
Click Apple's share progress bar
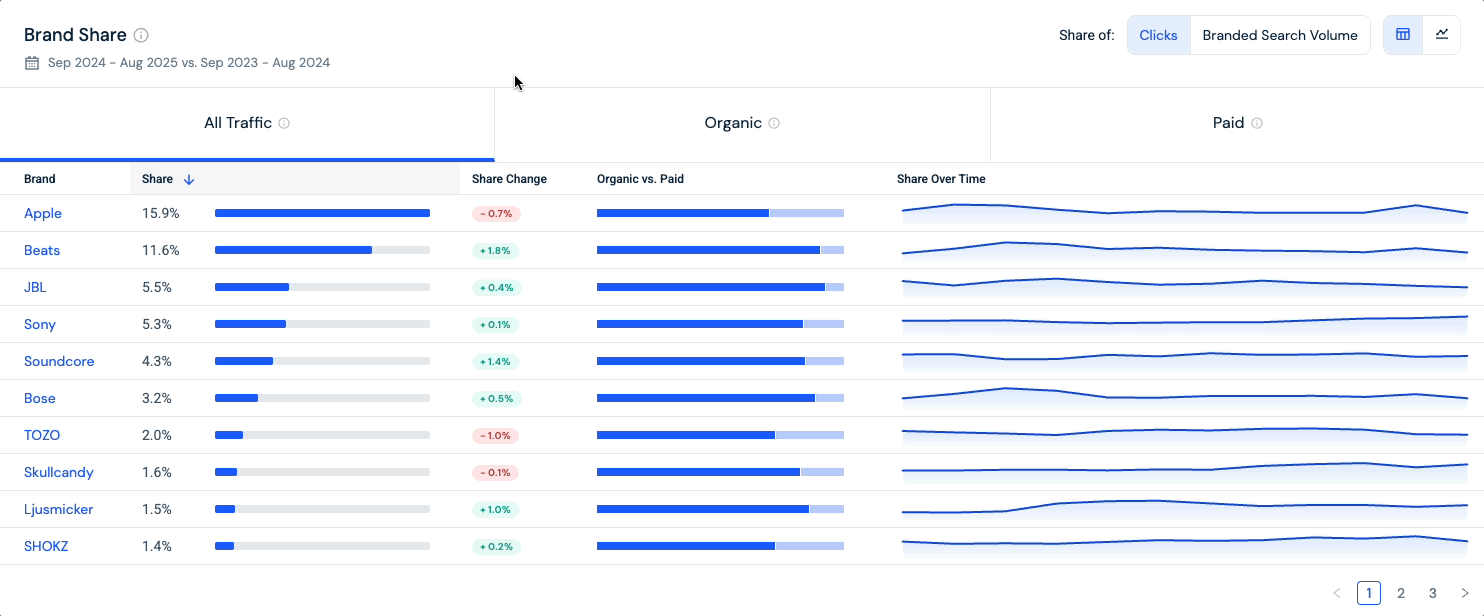pos(322,213)
